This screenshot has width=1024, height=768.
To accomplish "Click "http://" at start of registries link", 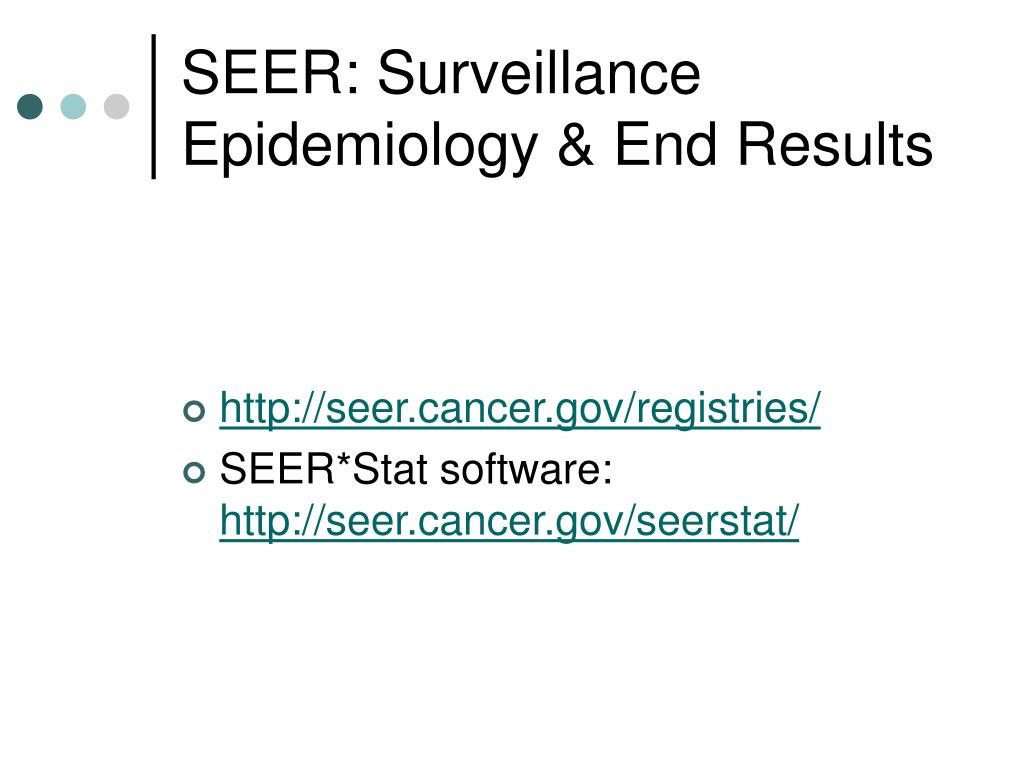I will (272, 409).
